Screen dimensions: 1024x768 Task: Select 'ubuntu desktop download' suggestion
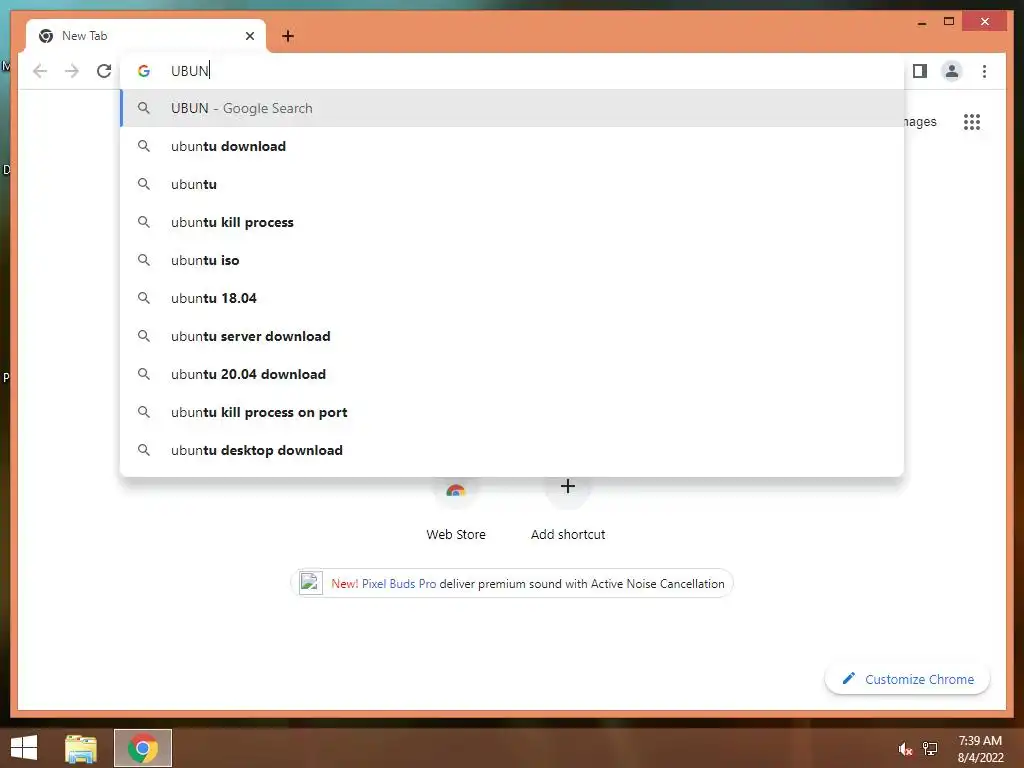click(512, 450)
